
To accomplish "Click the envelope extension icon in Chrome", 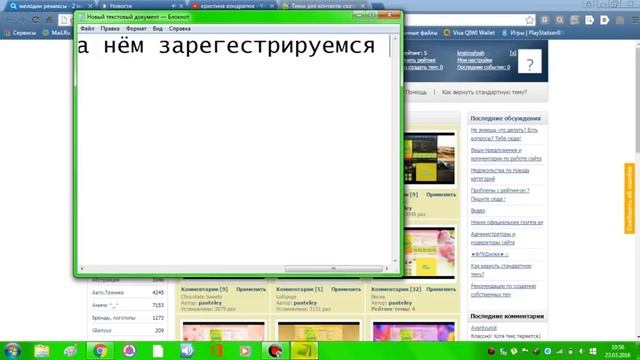I will pyautogui.click(x=575, y=20).
